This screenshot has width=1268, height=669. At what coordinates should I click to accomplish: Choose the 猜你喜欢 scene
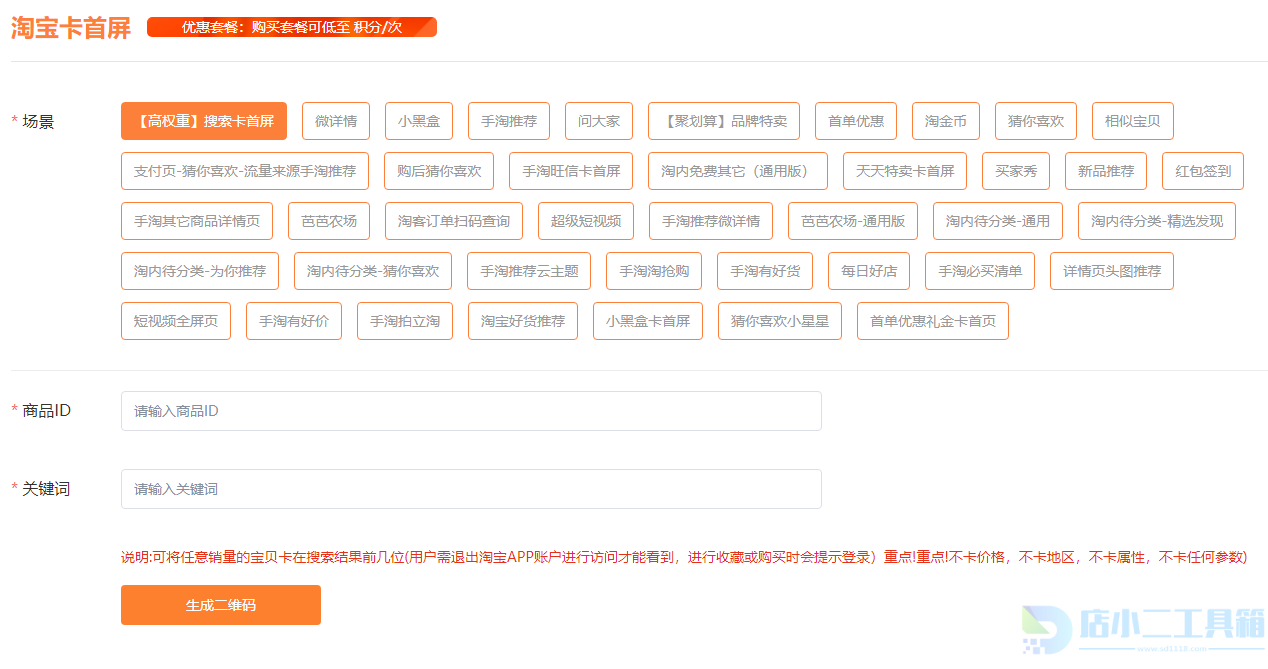pos(1036,121)
